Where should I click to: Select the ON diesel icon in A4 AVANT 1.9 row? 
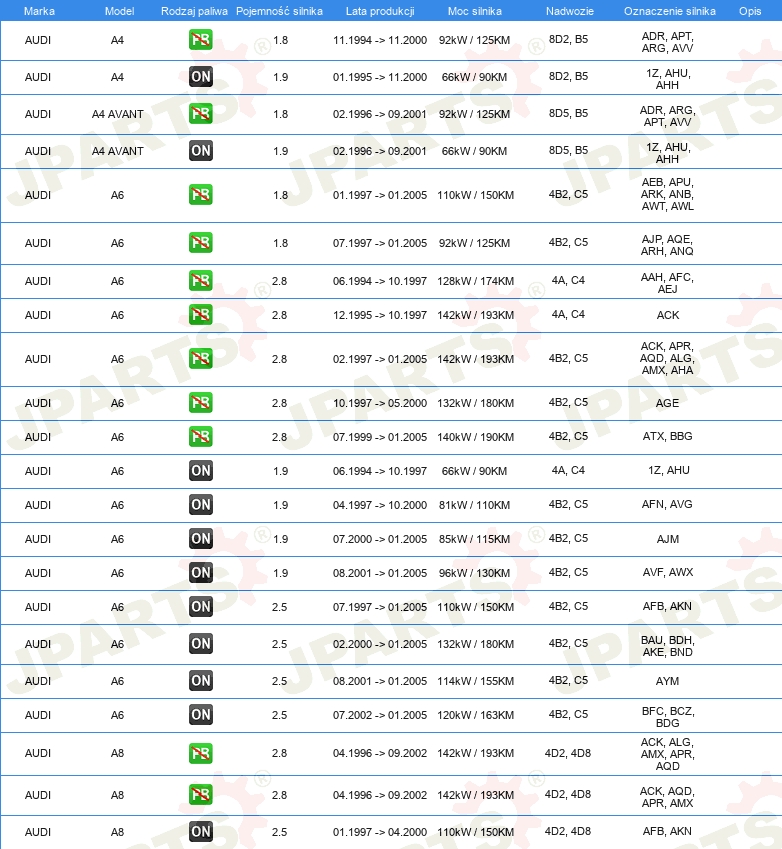coord(200,151)
